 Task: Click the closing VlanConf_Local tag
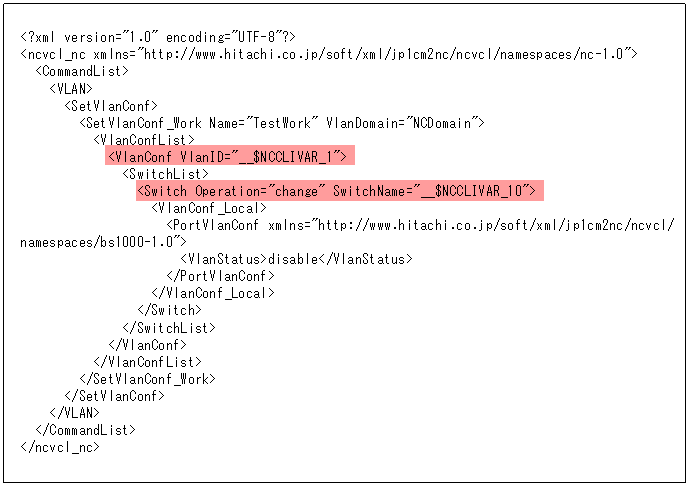click(213, 293)
